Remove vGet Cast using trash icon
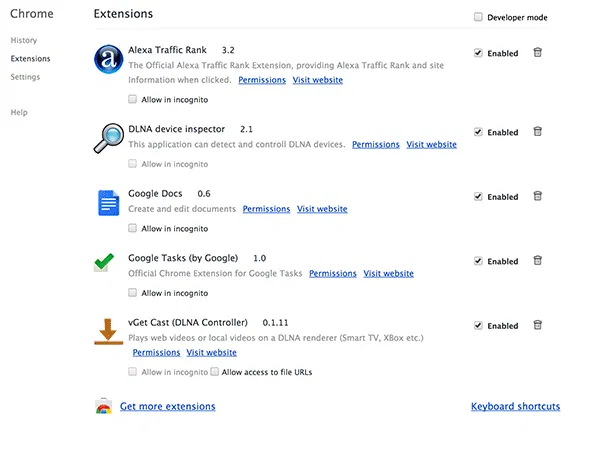 click(x=537, y=325)
